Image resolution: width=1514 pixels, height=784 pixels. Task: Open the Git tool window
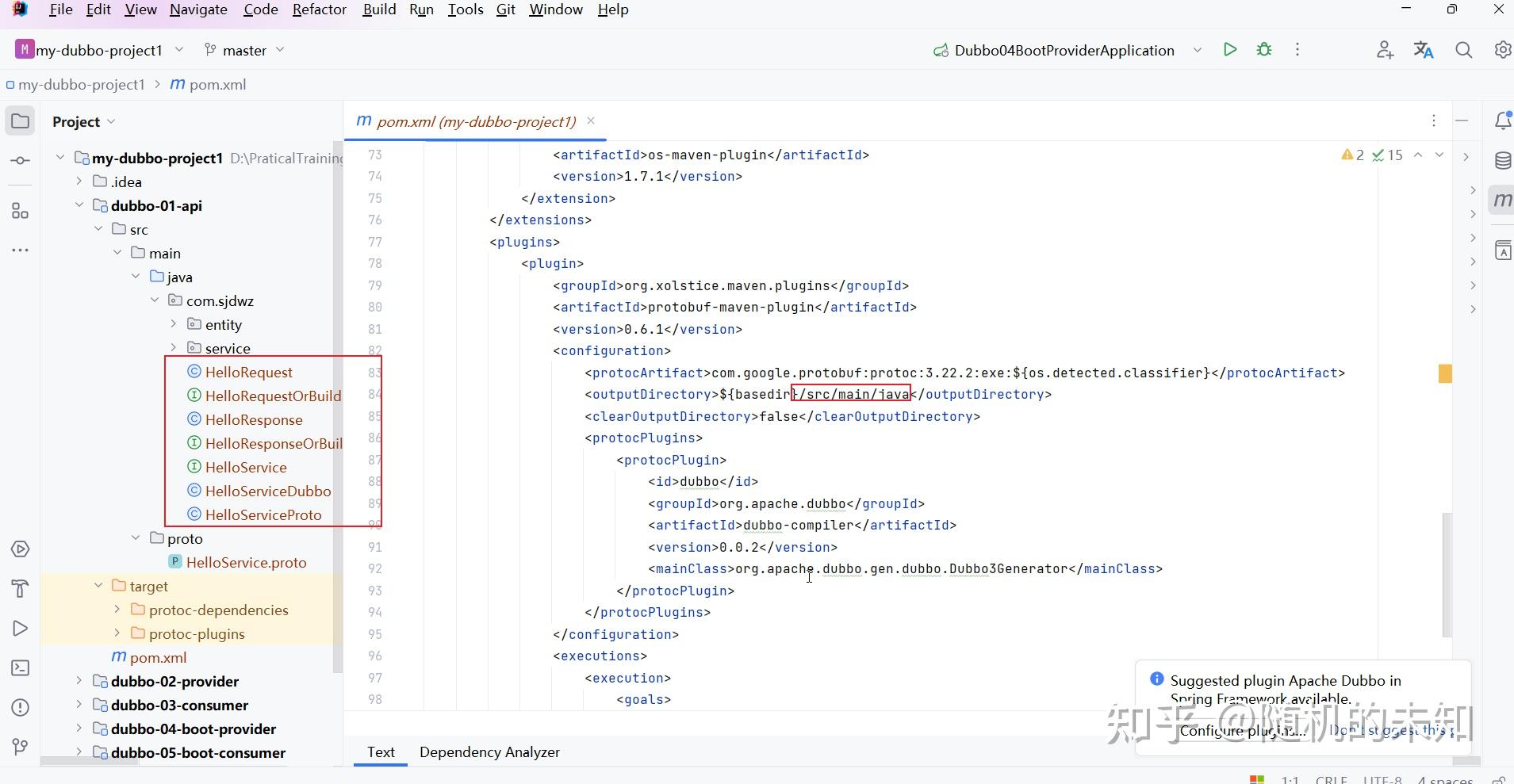click(20, 746)
